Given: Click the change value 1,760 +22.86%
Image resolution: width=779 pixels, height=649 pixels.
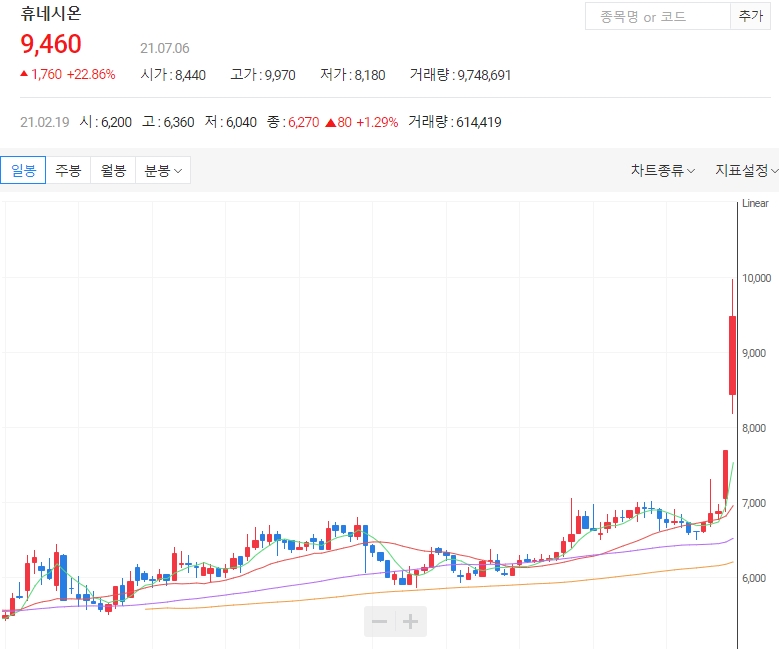Looking at the screenshot, I should point(68,75).
